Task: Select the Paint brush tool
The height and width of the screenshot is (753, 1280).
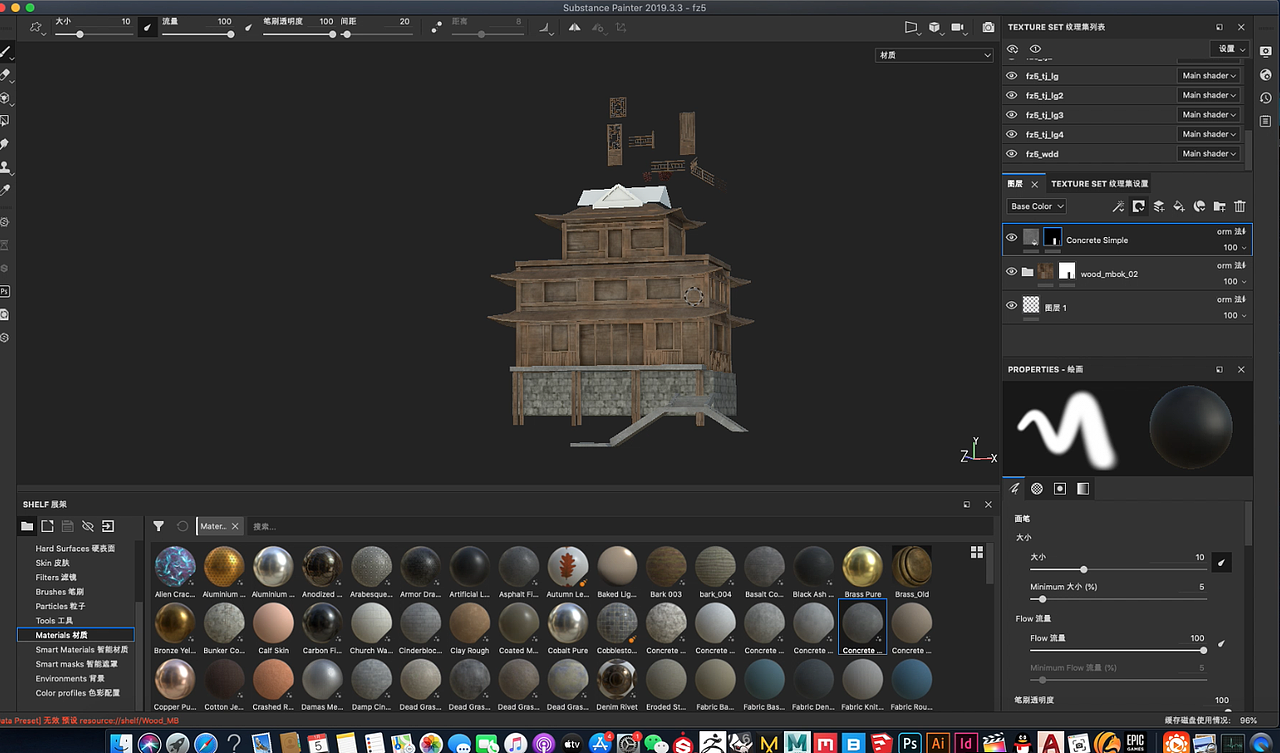Action: tap(5, 51)
